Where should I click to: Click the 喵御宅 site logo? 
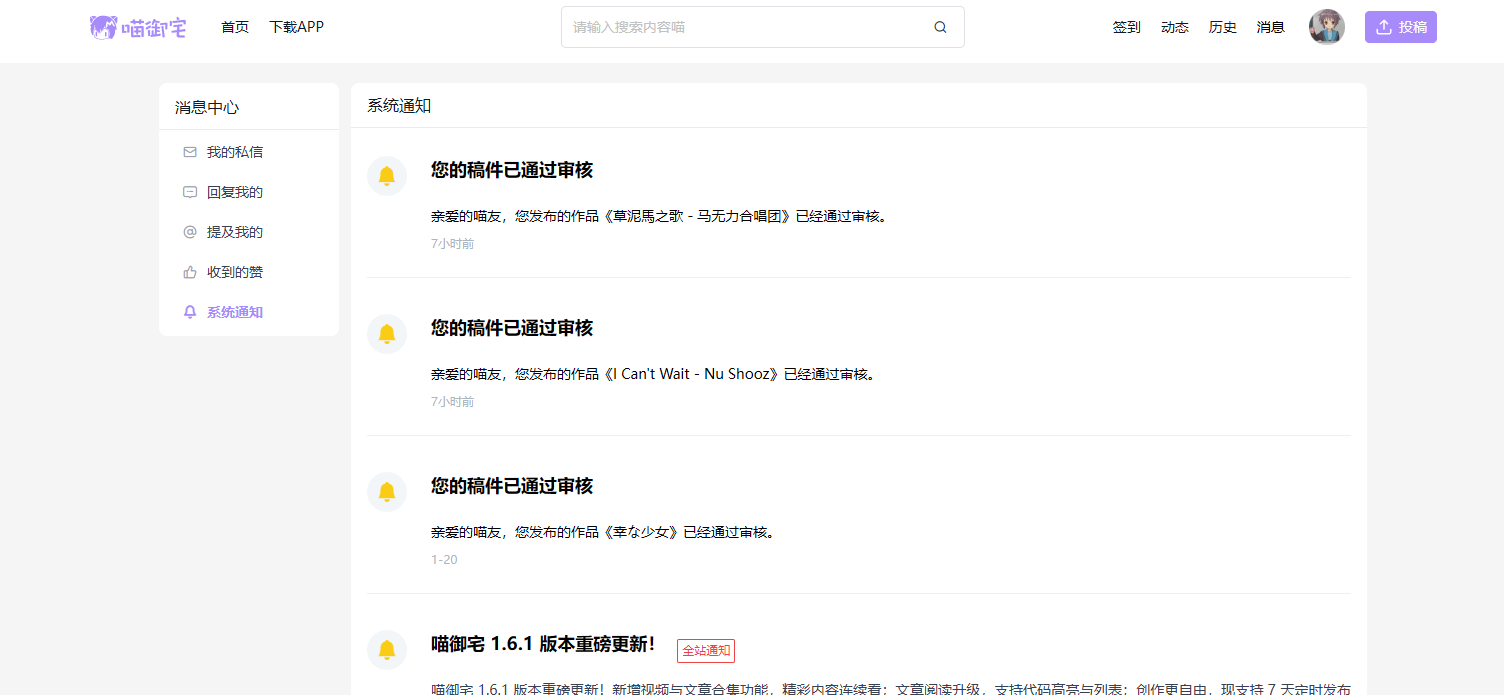pyautogui.click(x=138, y=27)
